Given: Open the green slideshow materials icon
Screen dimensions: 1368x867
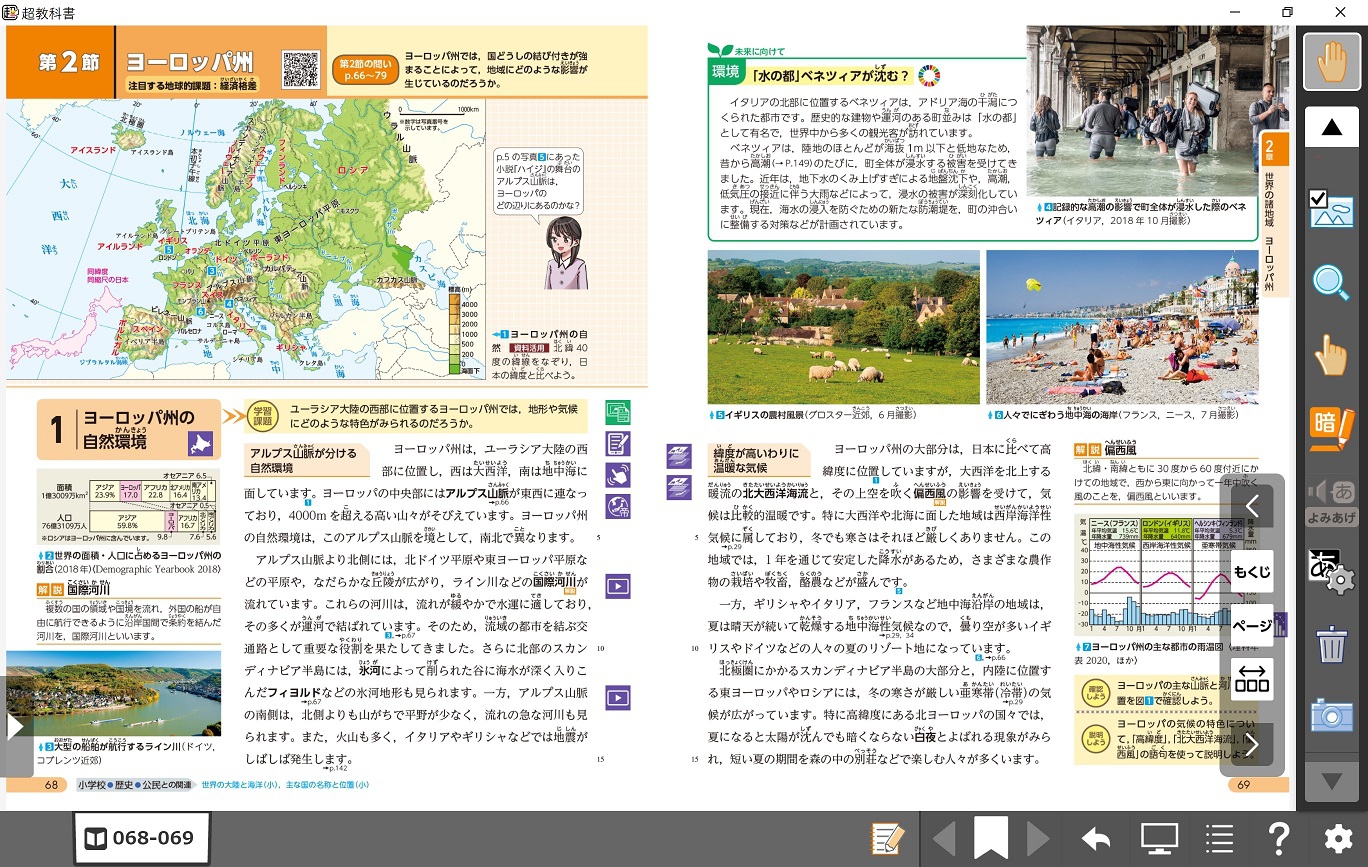Looking at the screenshot, I should 618,413.
